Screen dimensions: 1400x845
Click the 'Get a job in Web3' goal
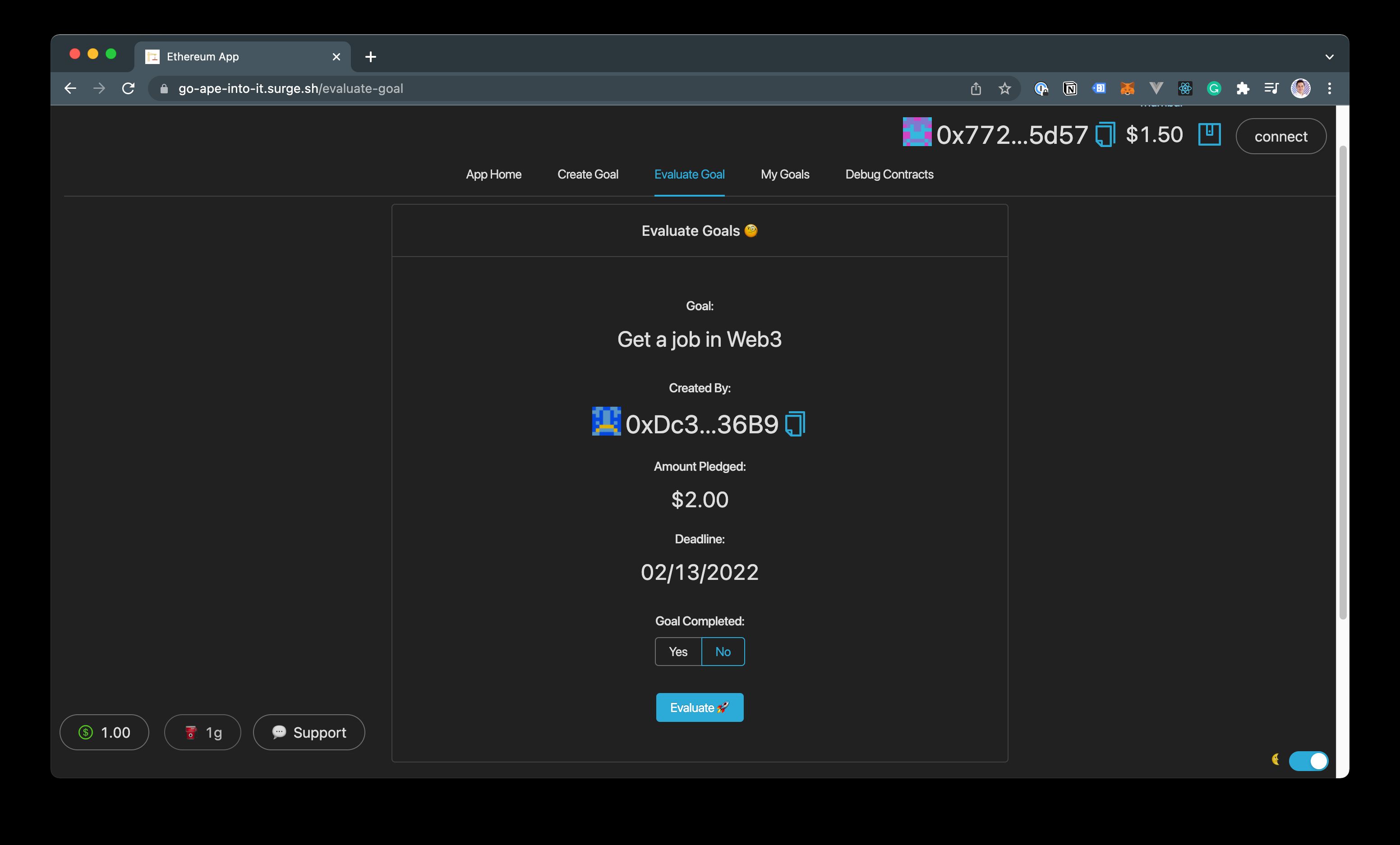700,339
